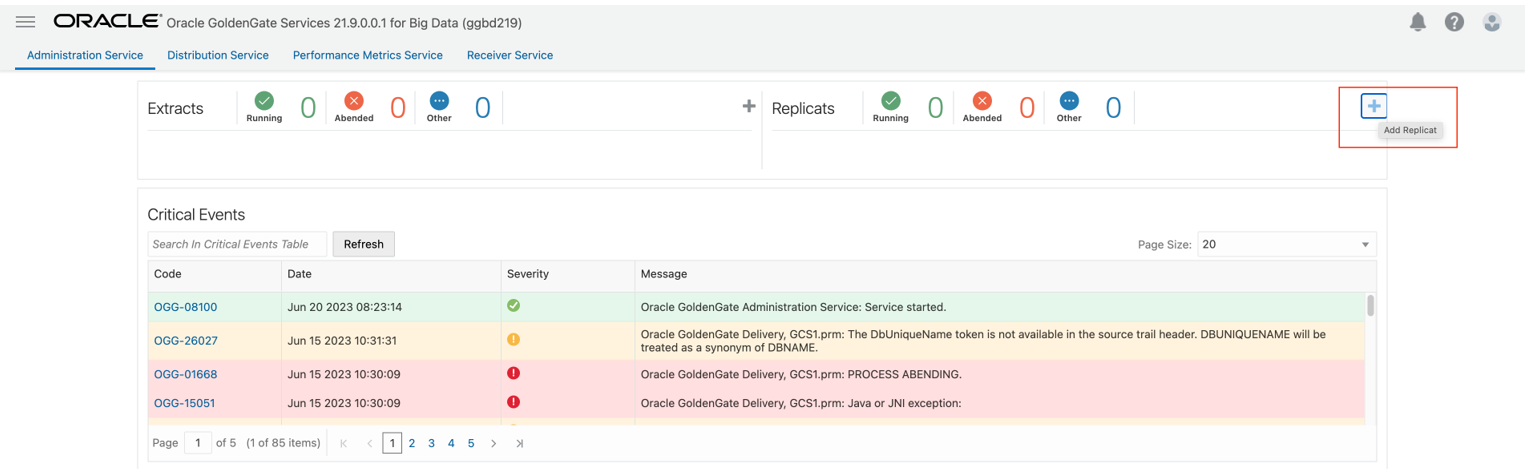The image size is (1529, 469).
Task: Click the Extracts Running status icon
Action: pos(264,100)
